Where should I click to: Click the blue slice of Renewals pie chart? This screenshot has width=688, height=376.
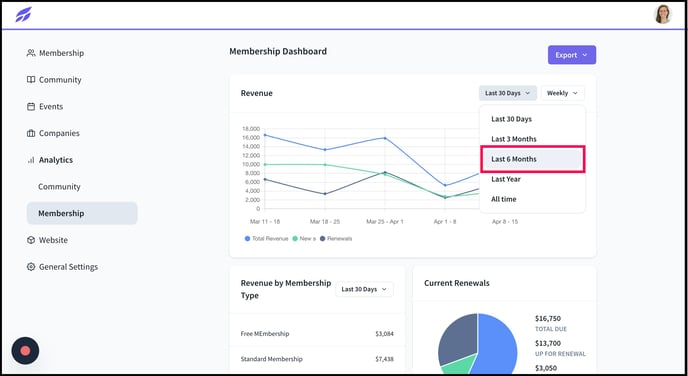point(498,344)
